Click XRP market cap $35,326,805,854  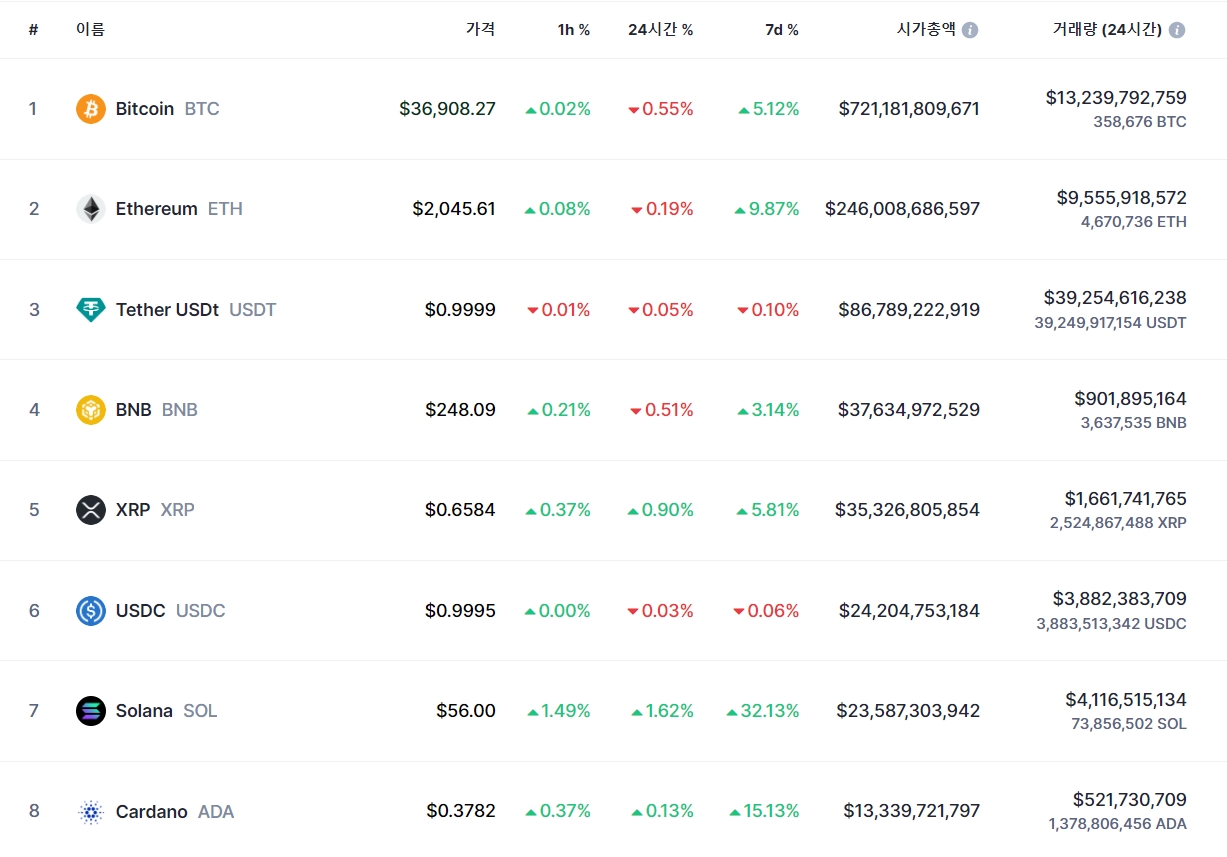click(908, 510)
